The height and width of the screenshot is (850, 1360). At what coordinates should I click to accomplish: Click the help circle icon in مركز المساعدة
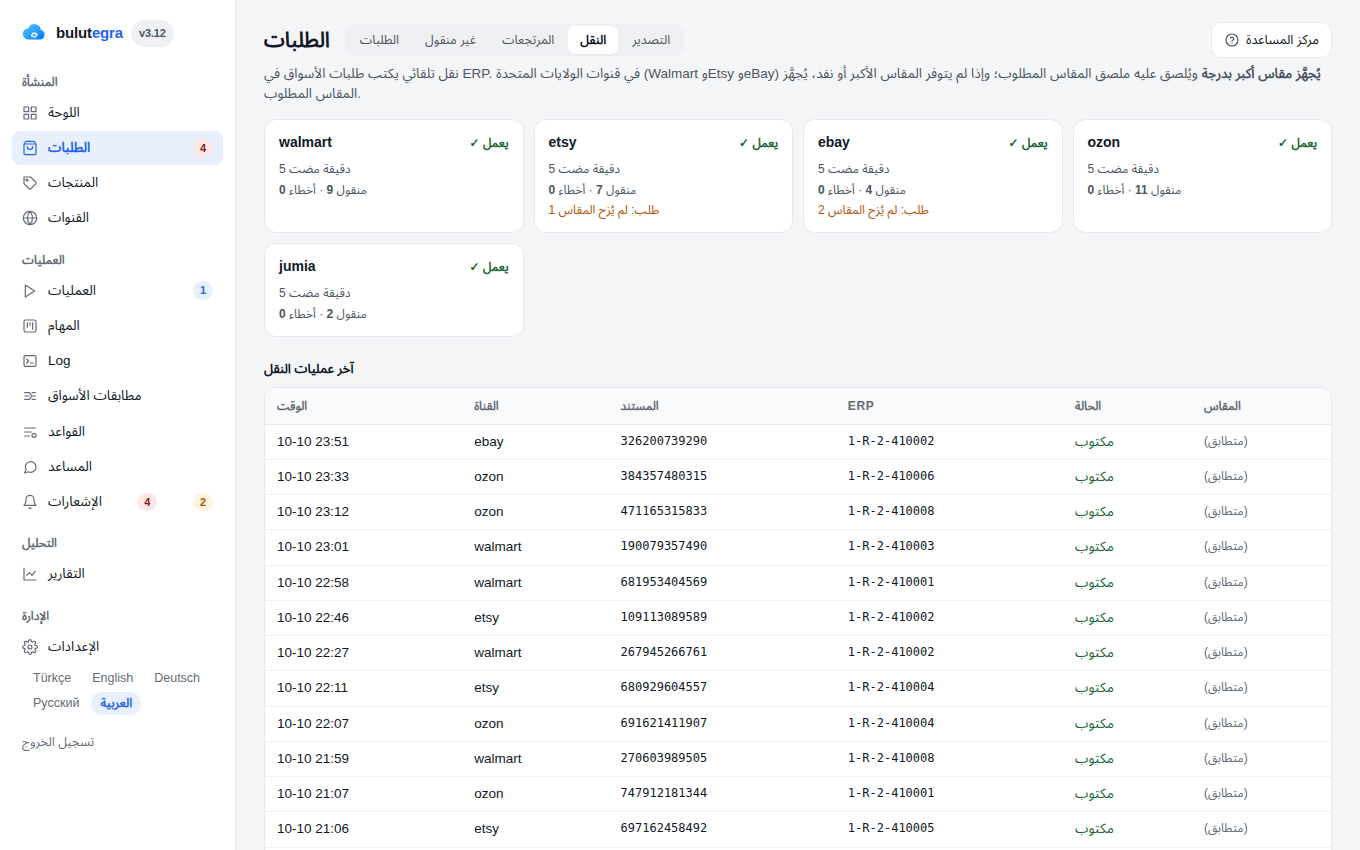click(1232, 40)
